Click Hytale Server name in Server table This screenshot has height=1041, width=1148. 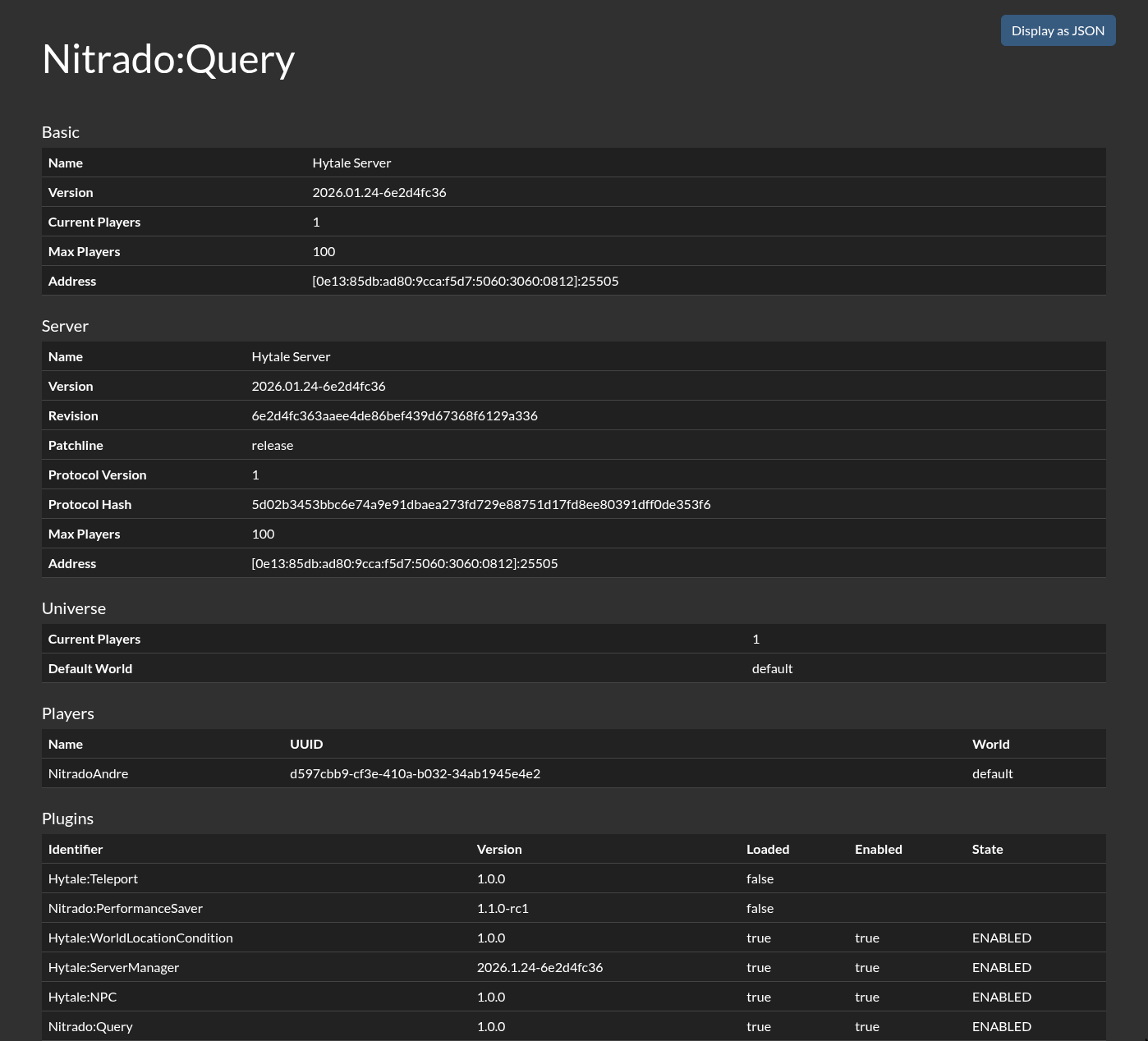coord(291,356)
